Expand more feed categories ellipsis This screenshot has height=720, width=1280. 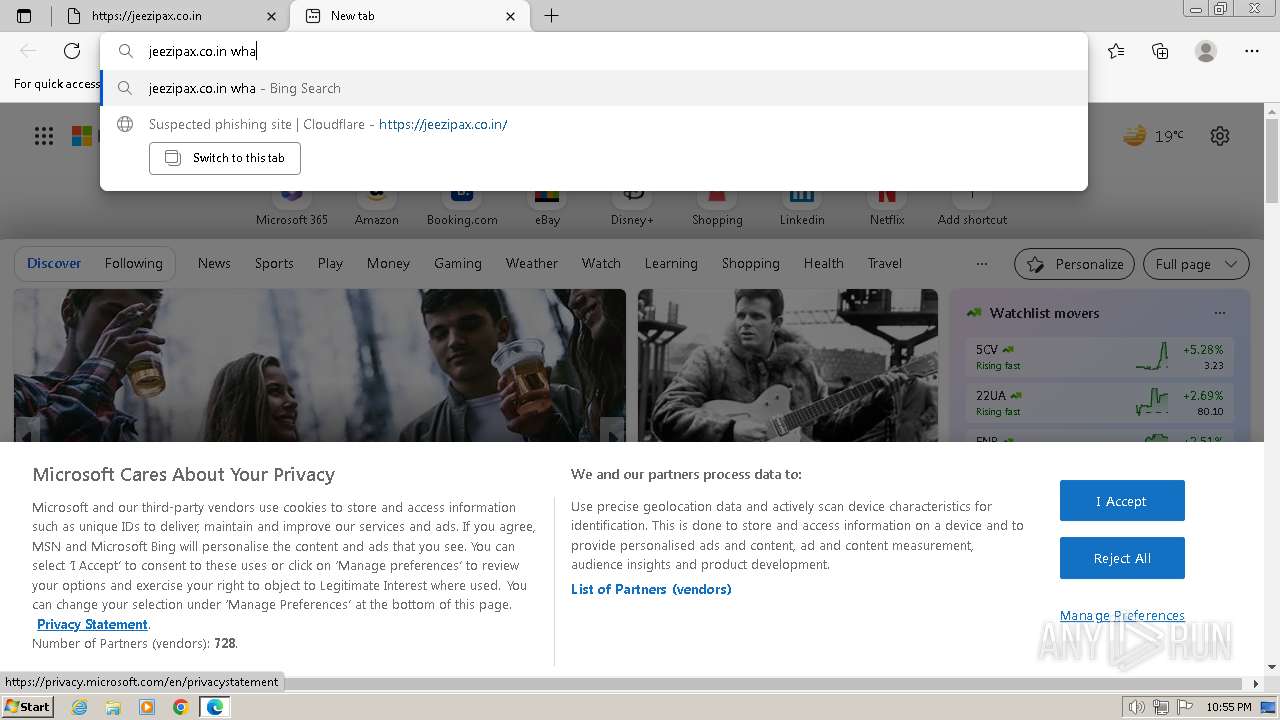(982, 264)
